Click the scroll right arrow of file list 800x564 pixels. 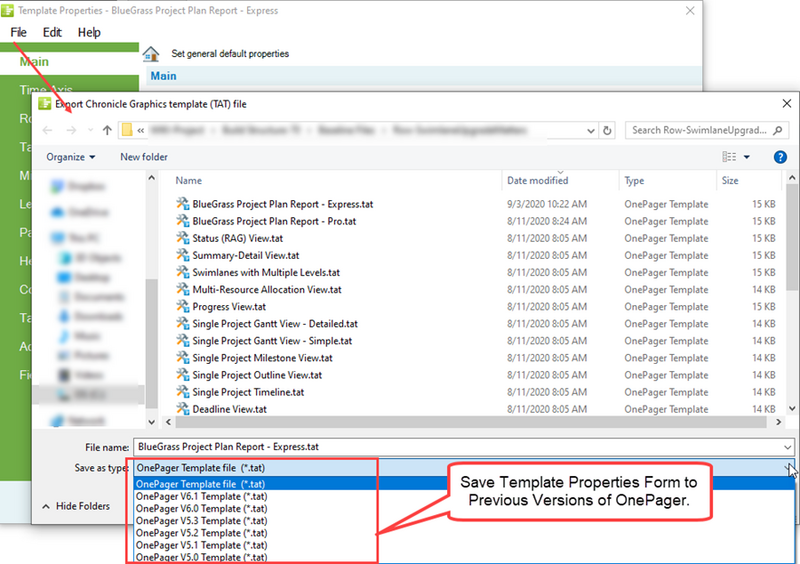tap(779, 422)
